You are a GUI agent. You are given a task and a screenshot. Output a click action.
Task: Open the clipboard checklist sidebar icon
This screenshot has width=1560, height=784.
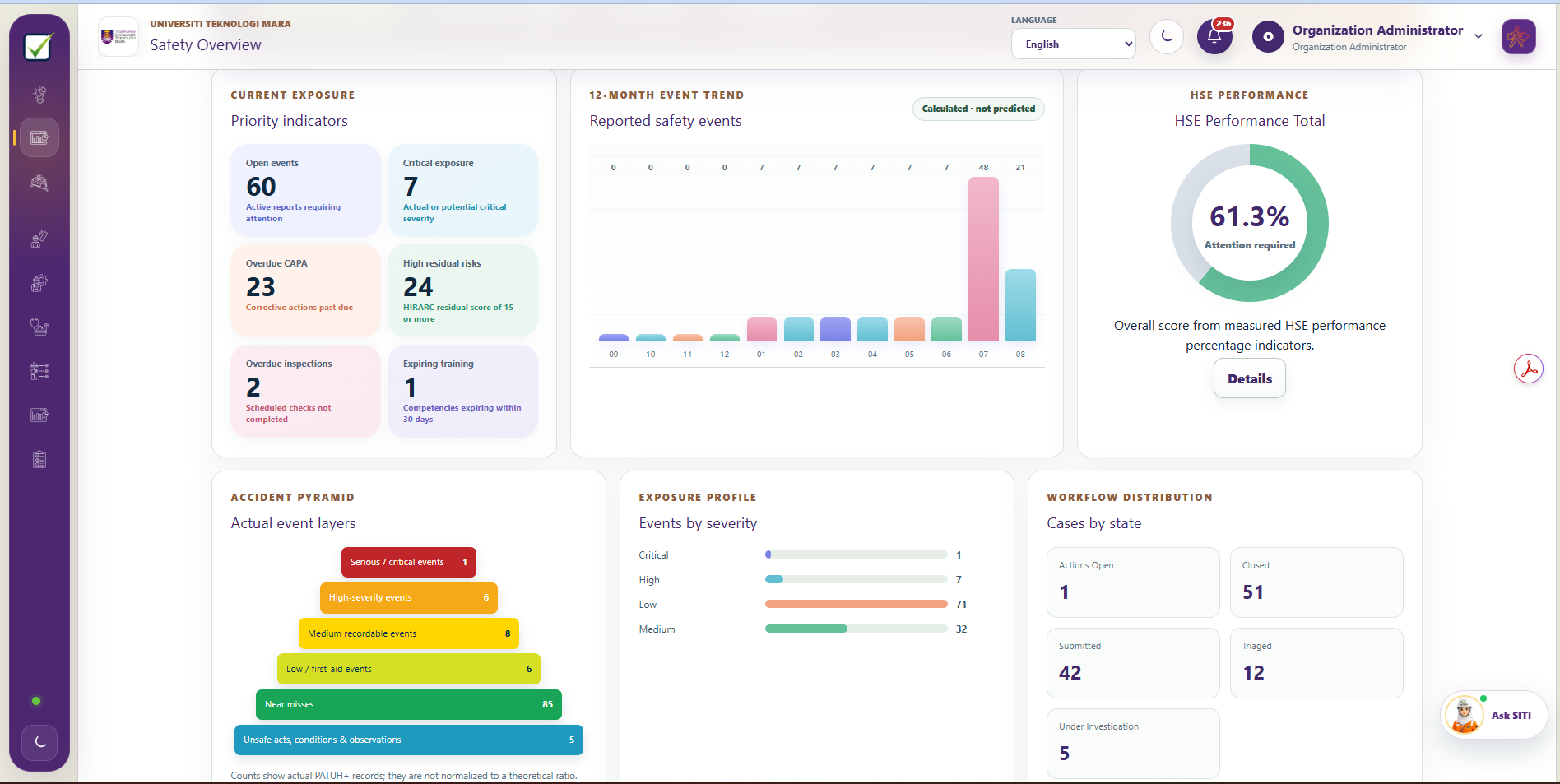coord(39,459)
